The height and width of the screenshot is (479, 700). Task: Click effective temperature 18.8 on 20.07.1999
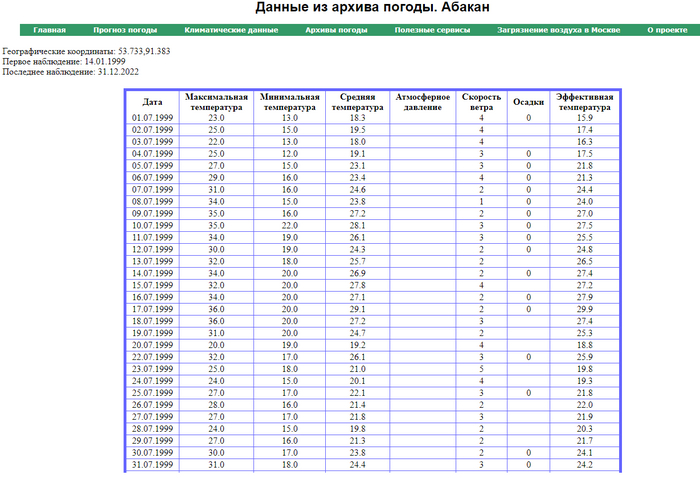click(x=584, y=345)
